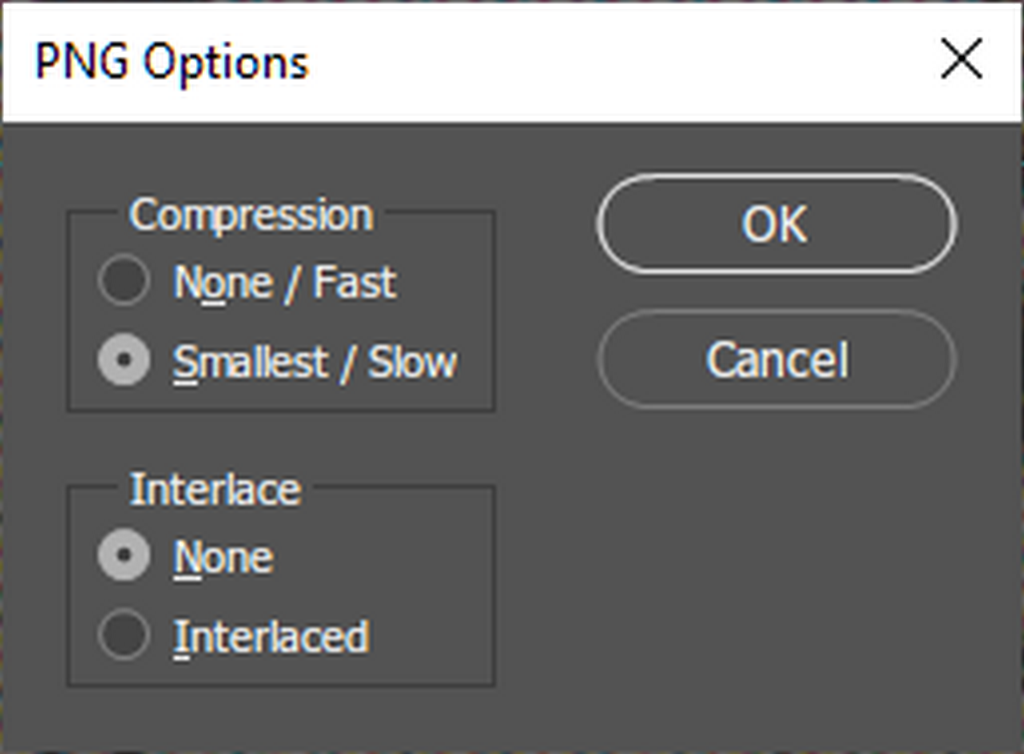This screenshot has height=754, width=1024.
Task: Click the empty gap between OK and Cancel
Action: 776,291
